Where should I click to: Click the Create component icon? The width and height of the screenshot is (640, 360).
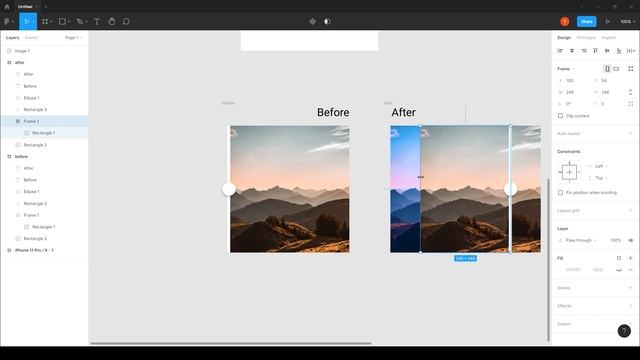(313, 22)
